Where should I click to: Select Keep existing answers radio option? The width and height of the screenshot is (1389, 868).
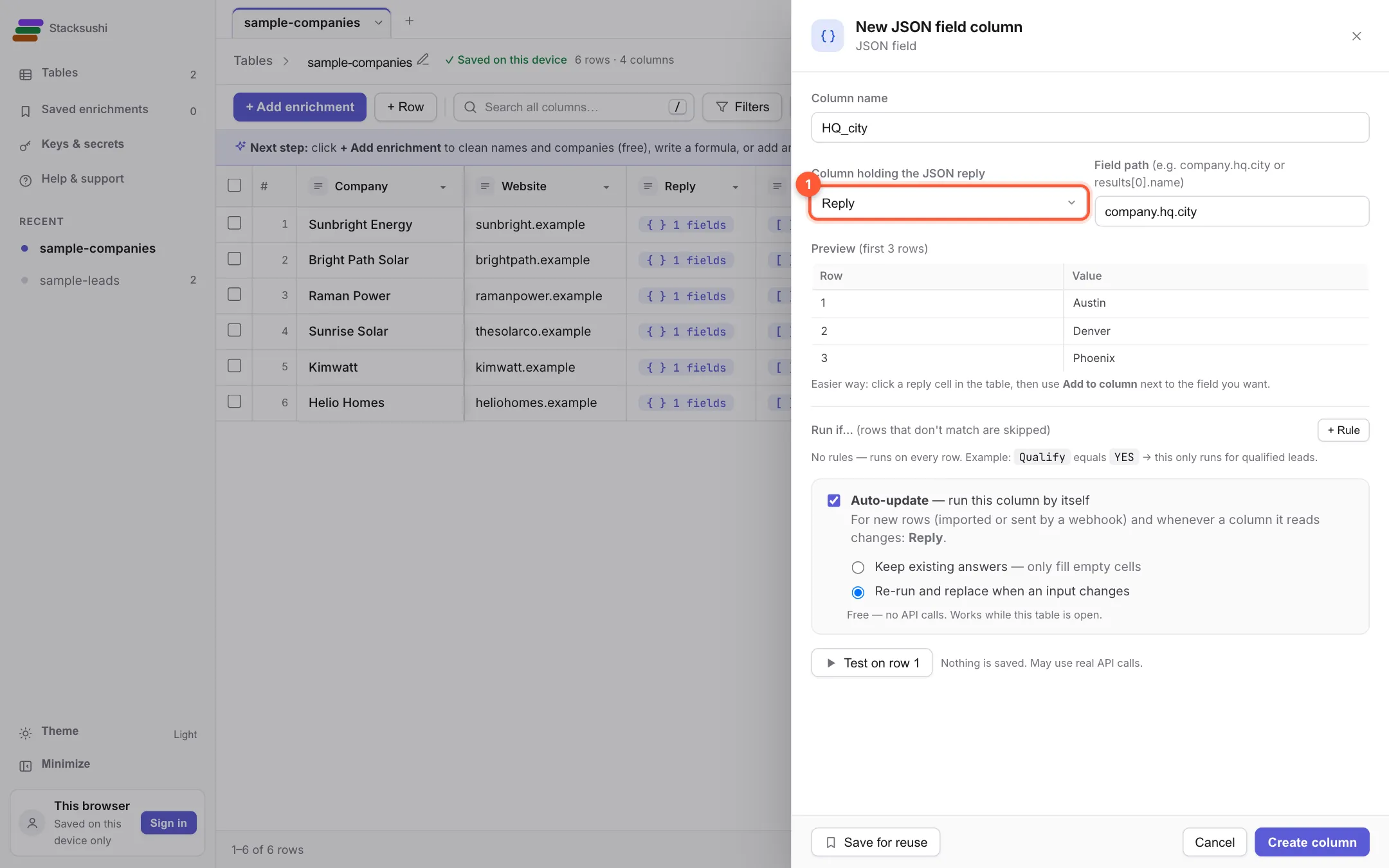[x=858, y=568]
